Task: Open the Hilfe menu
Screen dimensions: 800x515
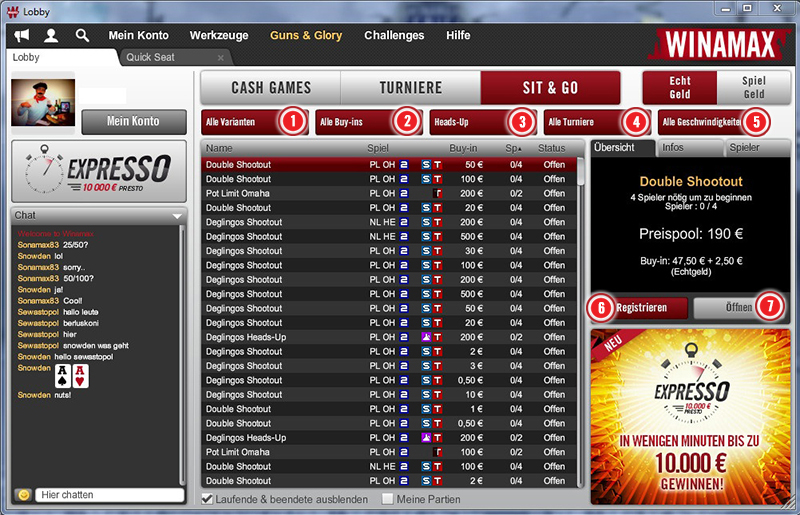Action: tap(458, 35)
